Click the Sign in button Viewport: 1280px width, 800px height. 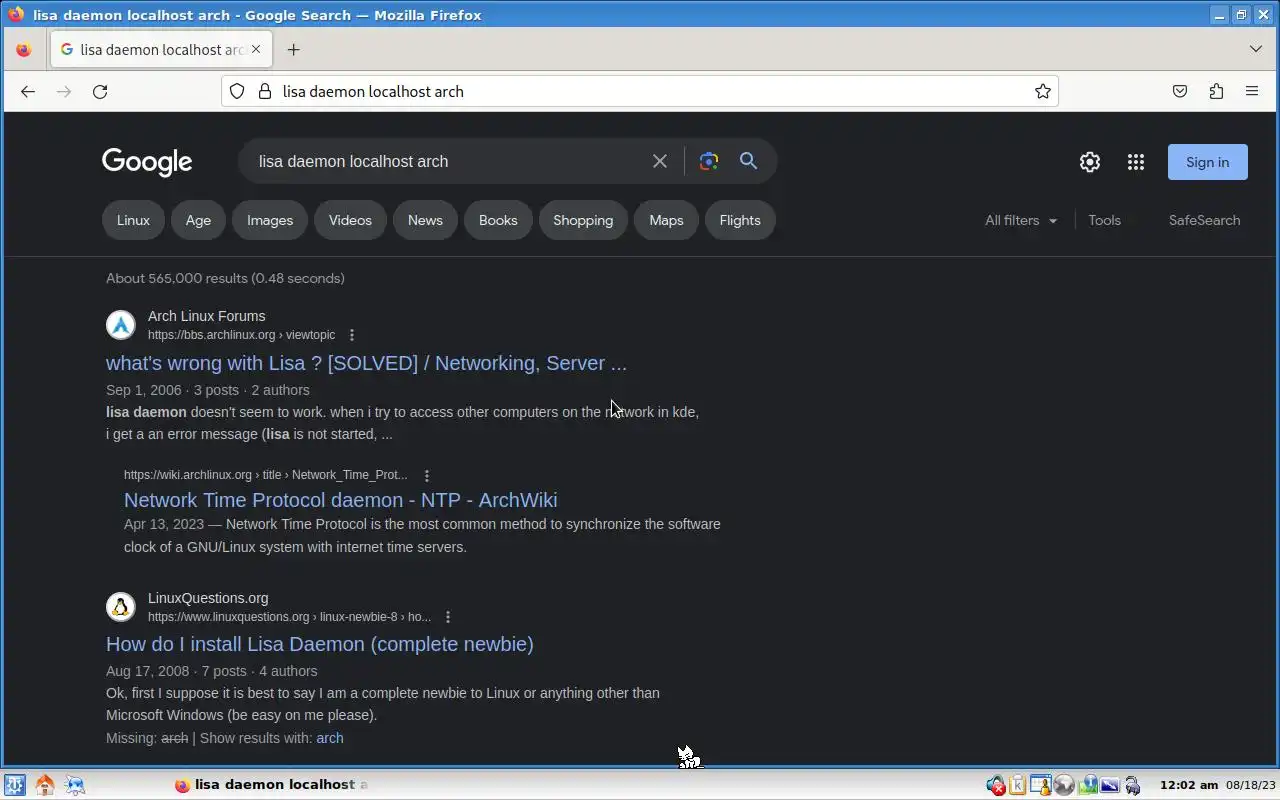(x=1208, y=162)
